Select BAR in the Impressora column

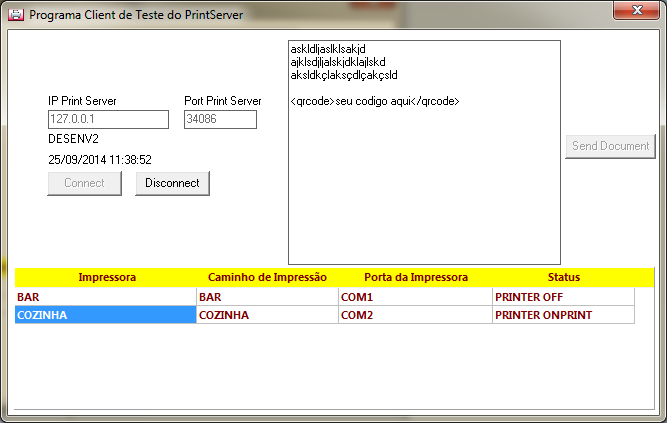pos(105,297)
